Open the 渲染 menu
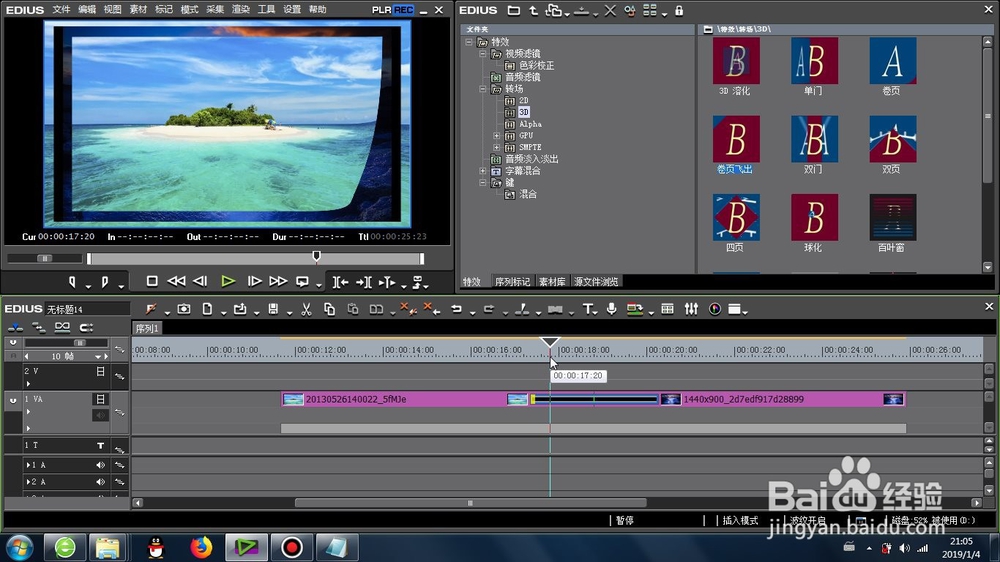Viewport: 1000px width, 562px height. (240, 10)
